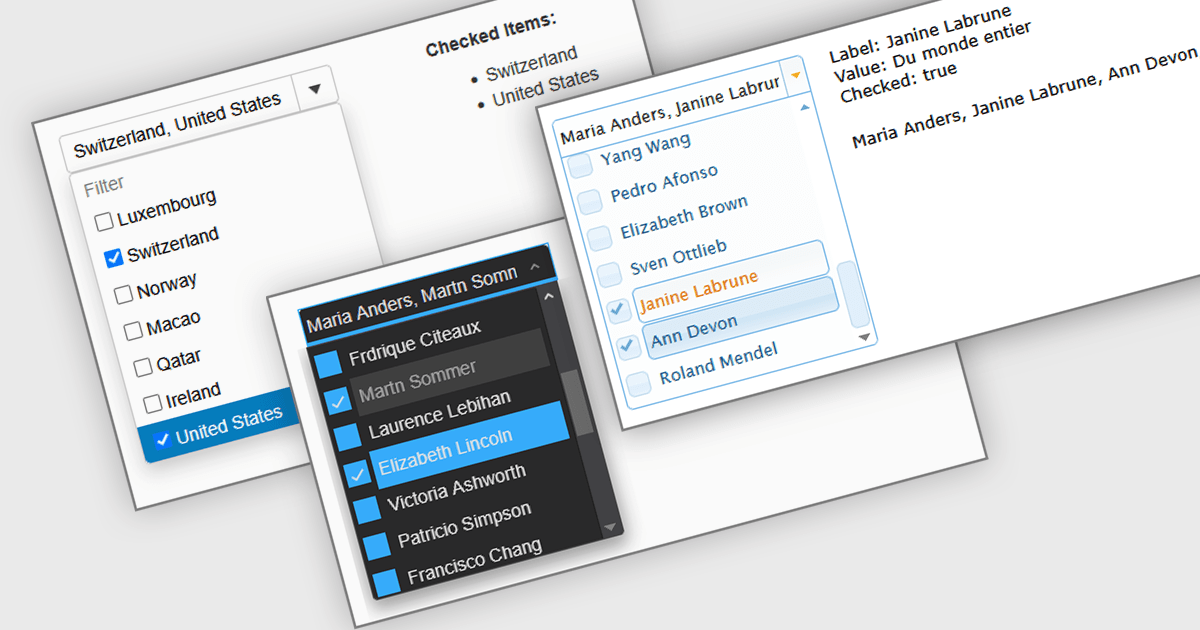Expand the orange arrow dropdown button
Image resolution: width=1200 pixels, height=630 pixels.
click(x=795, y=75)
